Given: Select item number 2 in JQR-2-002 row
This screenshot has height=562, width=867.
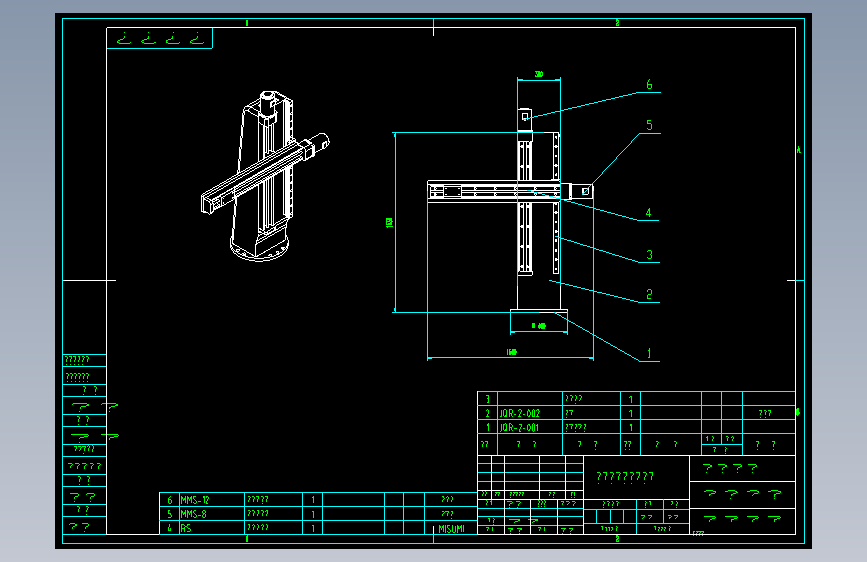Looking at the screenshot, I should (x=487, y=413).
